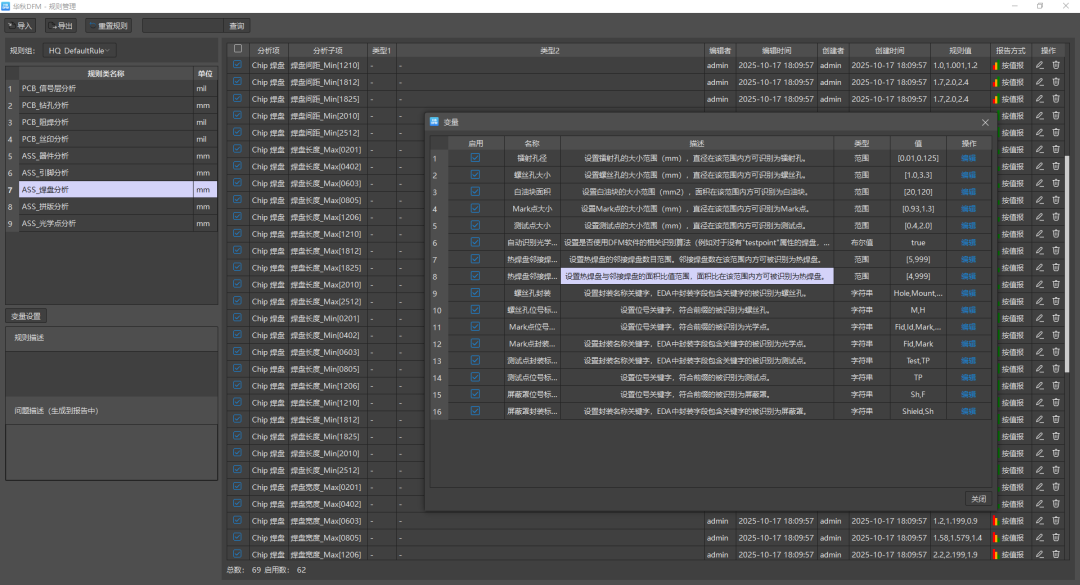Click the rule table vertical scrollbar
This screenshot has width=1080, height=585.
(x=1068, y=262)
